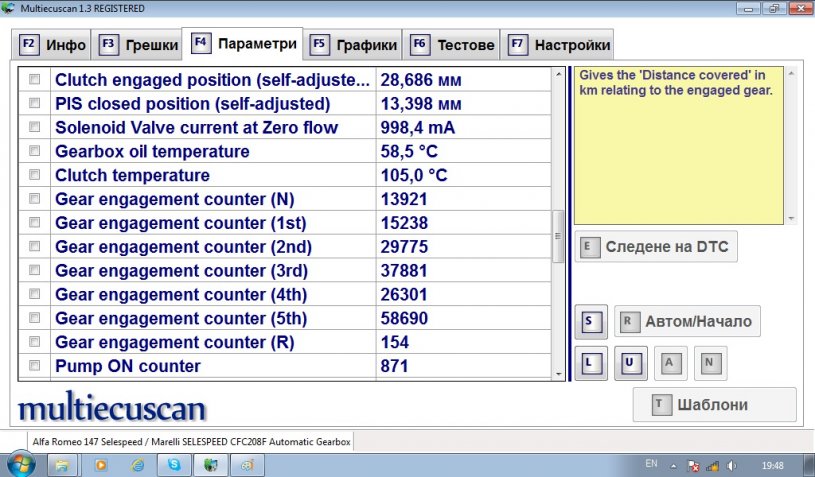The width and height of the screenshot is (815, 477).
Task: Click the S key button
Action: [x=589, y=322]
